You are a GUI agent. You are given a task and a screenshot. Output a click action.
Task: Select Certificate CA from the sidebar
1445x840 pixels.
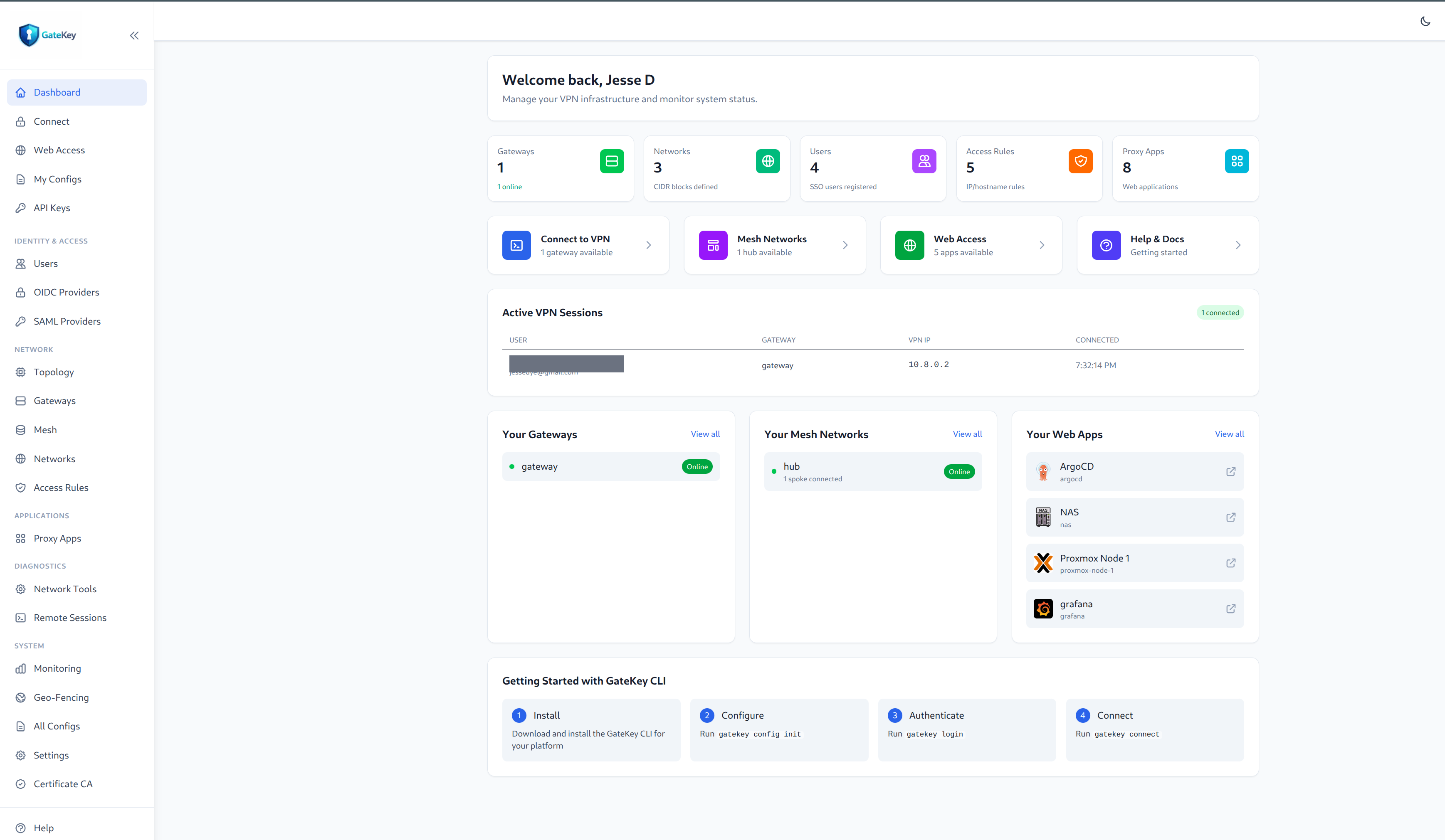coord(62,784)
